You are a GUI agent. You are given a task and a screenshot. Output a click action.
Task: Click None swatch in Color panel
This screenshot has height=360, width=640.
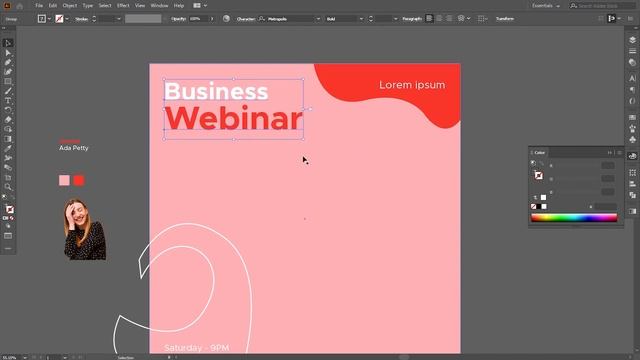coord(533,207)
